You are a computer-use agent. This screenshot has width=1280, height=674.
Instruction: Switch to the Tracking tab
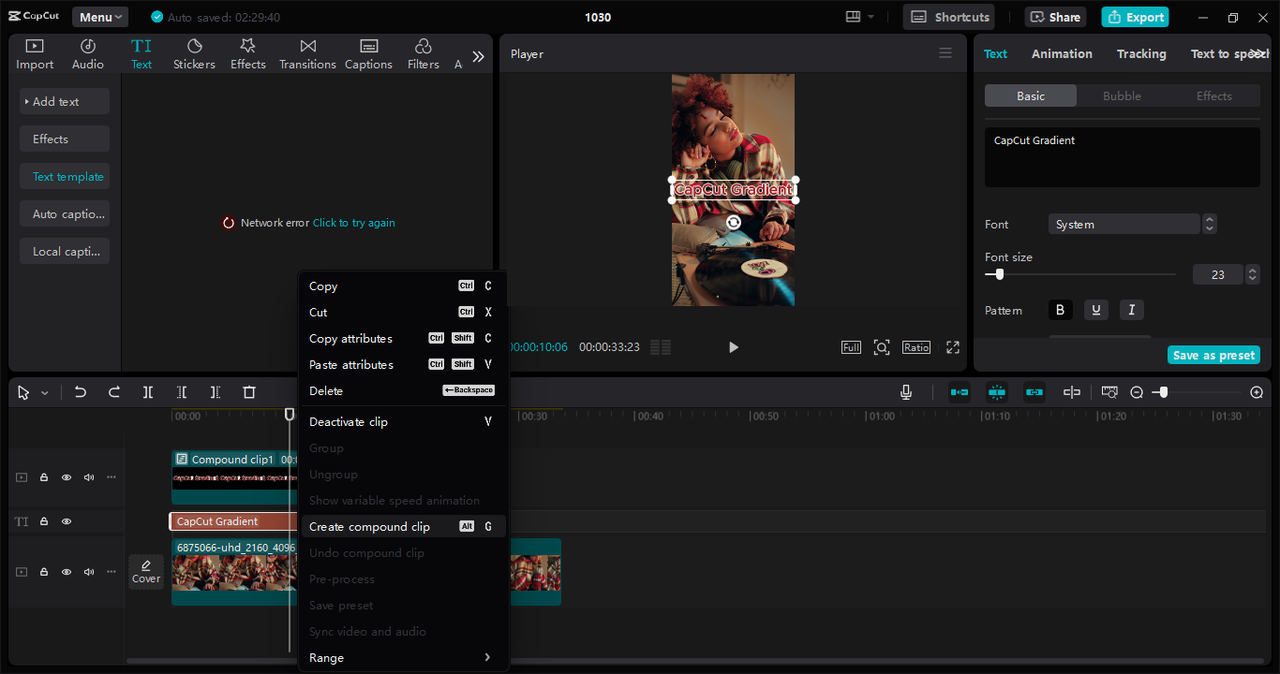click(1141, 54)
